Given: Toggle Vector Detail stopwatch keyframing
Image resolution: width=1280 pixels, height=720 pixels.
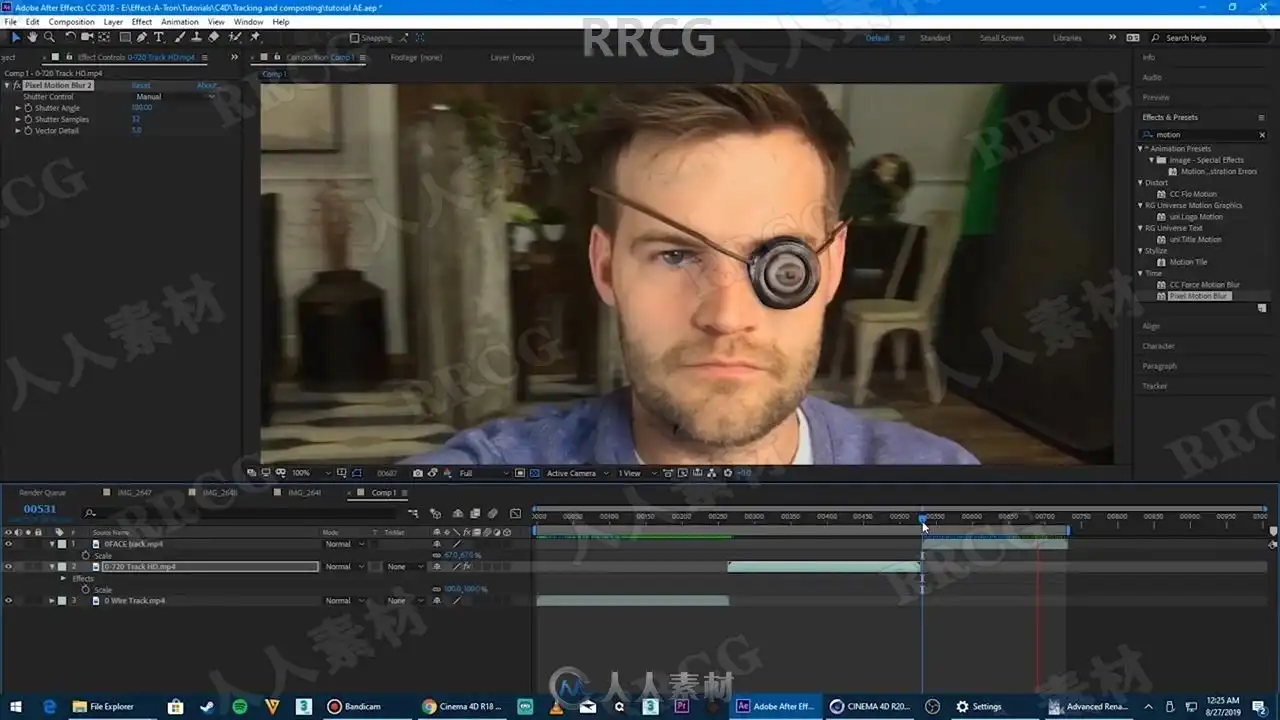Looking at the screenshot, I should tap(28, 131).
